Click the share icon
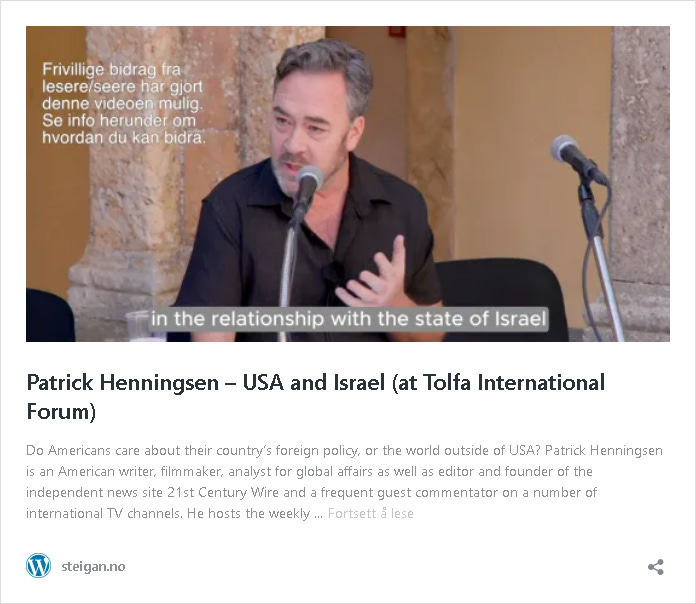Image resolution: width=696 pixels, height=604 pixels. [656, 567]
